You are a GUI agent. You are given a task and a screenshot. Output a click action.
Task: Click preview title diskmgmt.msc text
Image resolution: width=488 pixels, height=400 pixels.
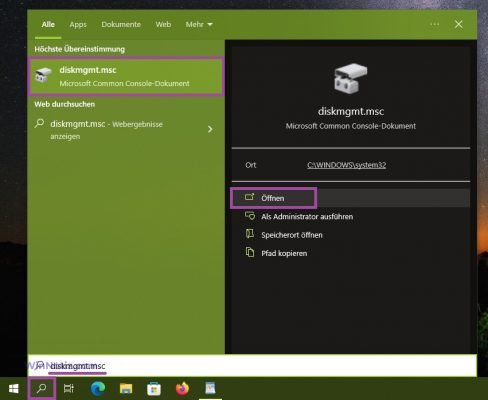[x=351, y=111]
